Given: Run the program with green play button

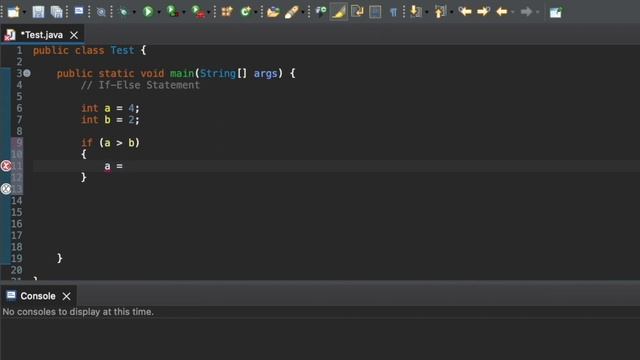Looking at the screenshot, I should click(x=148, y=11).
